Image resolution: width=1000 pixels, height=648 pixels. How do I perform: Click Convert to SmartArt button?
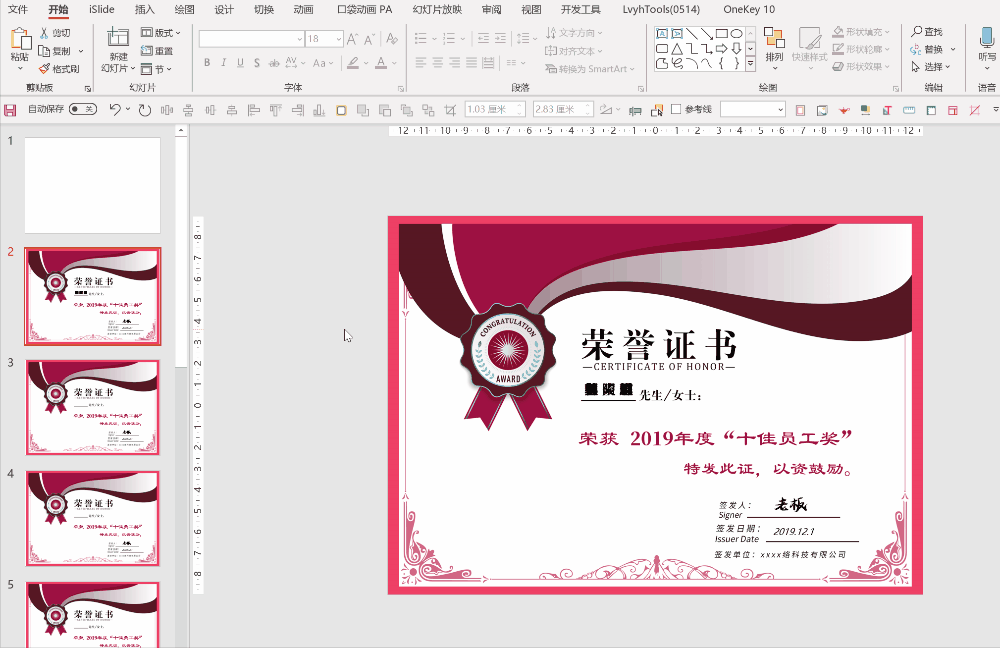590,69
